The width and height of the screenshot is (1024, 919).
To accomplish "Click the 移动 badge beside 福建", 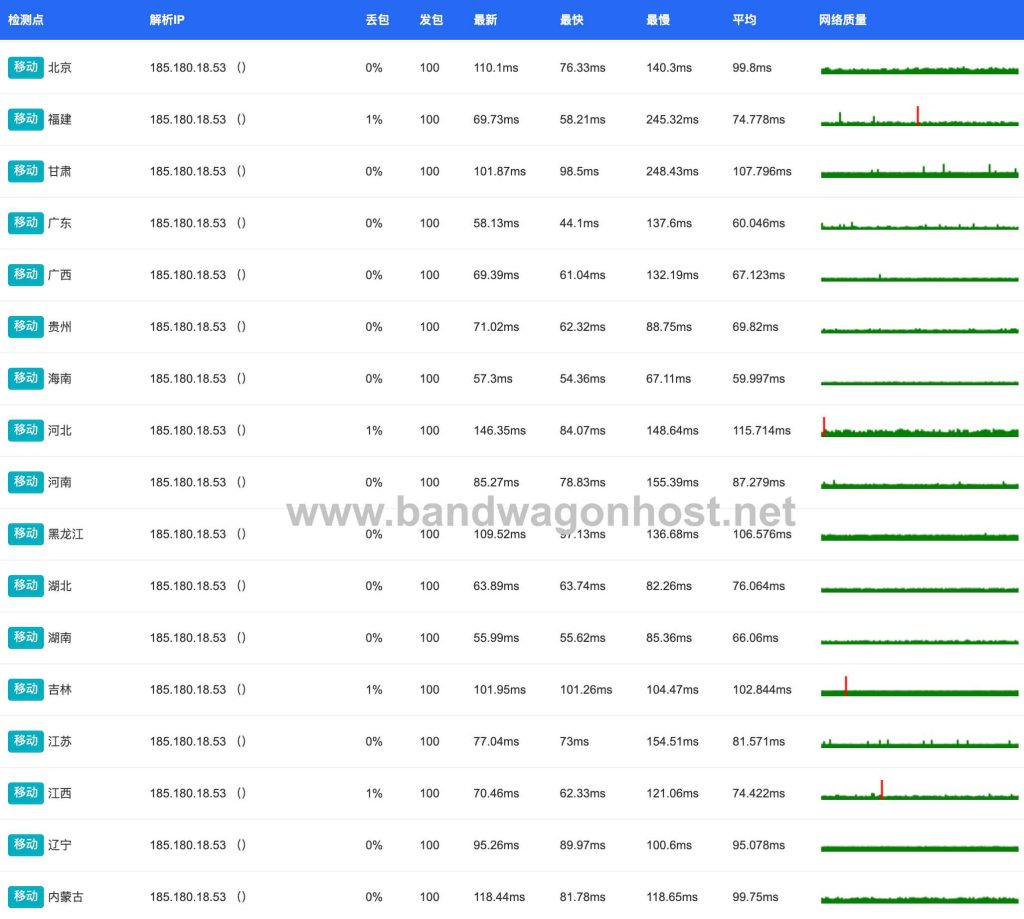I will [25, 119].
